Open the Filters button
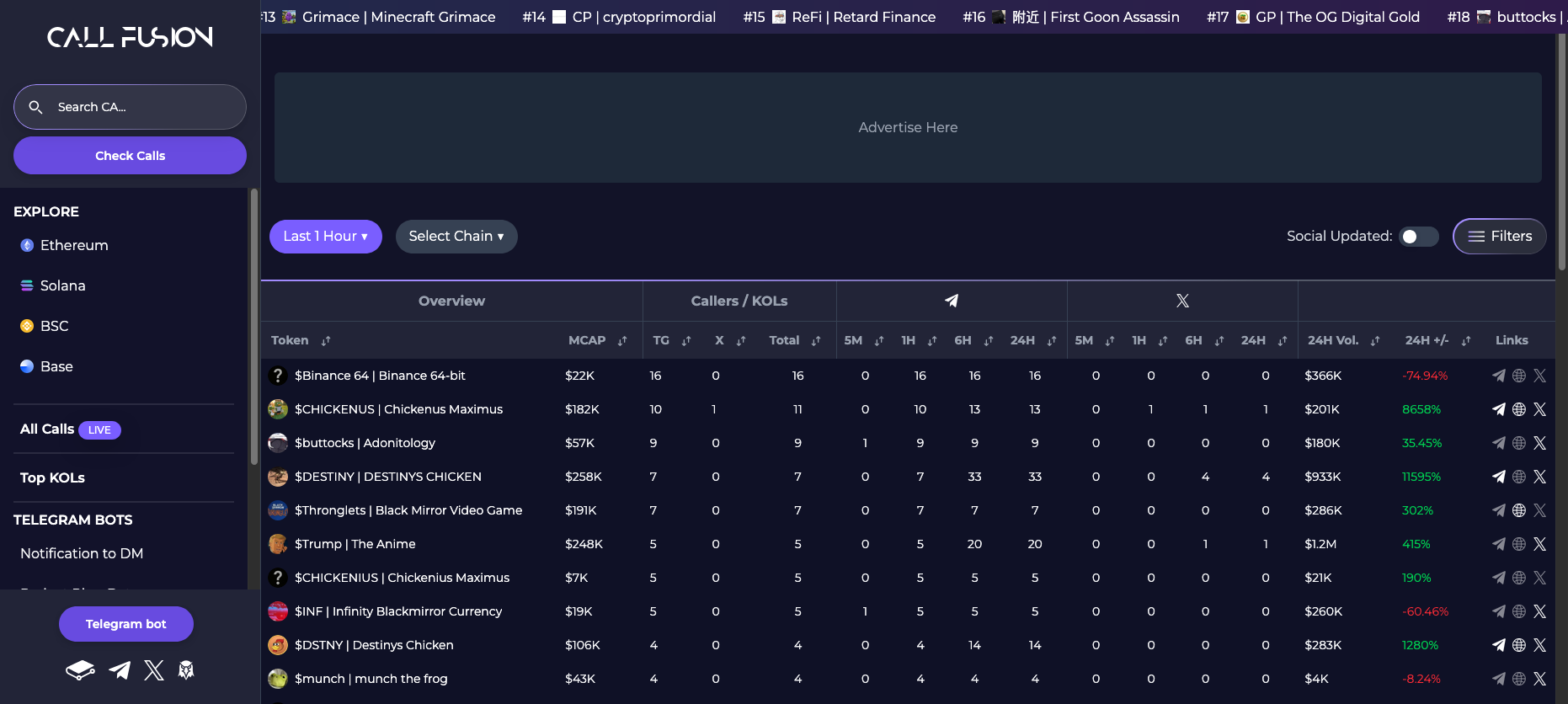Viewport: 1568px width, 704px height. pos(1500,237)
